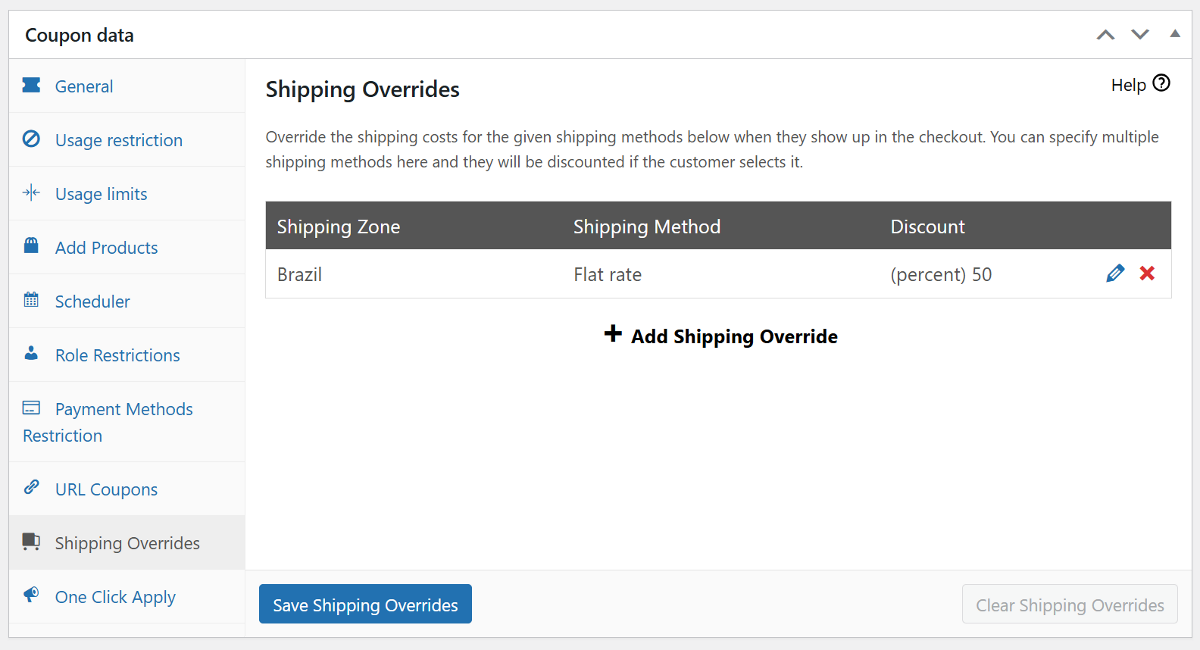Click the URL Coupons link icon
This screenshot has height=650, width=1200.
coord(31,489)
